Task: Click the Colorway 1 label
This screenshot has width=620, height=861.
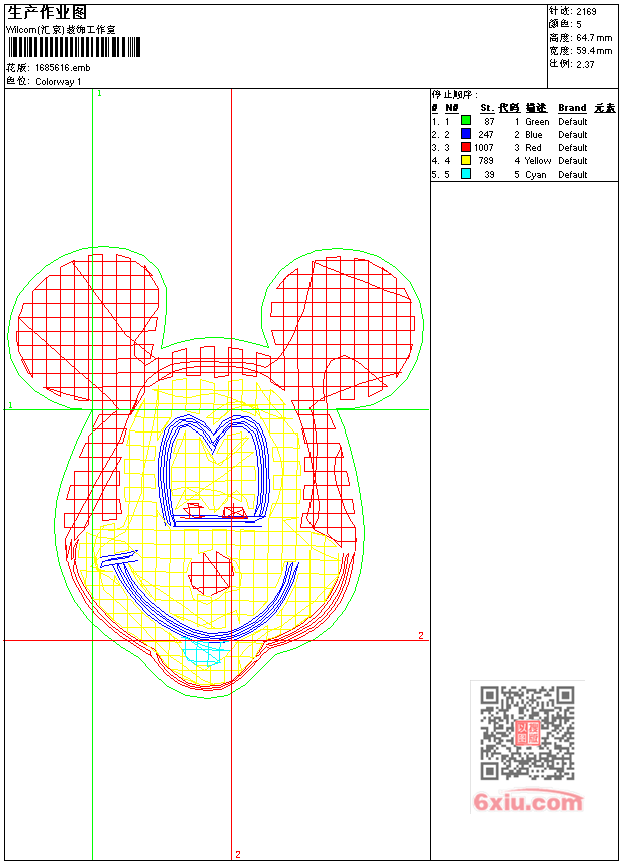Action: pyautogui.click(x=58, y=81)
